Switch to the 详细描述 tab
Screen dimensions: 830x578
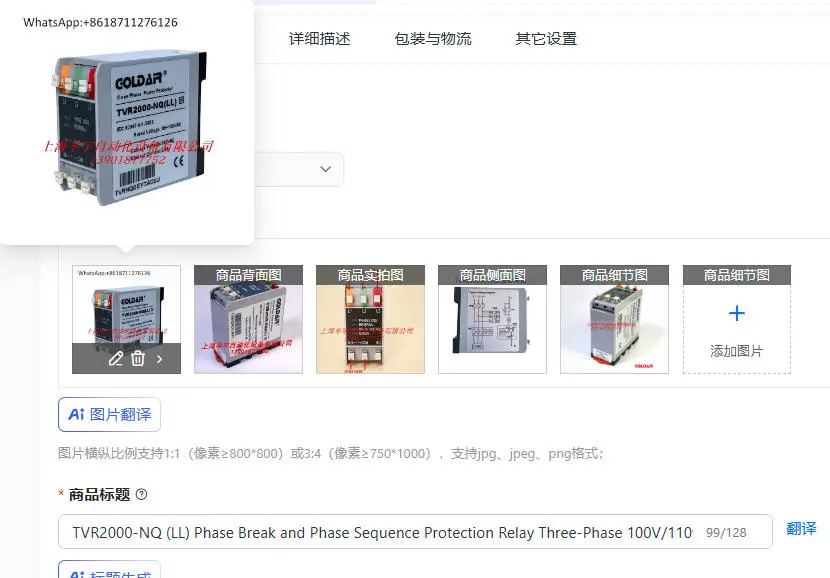click(x=320, y=39)
